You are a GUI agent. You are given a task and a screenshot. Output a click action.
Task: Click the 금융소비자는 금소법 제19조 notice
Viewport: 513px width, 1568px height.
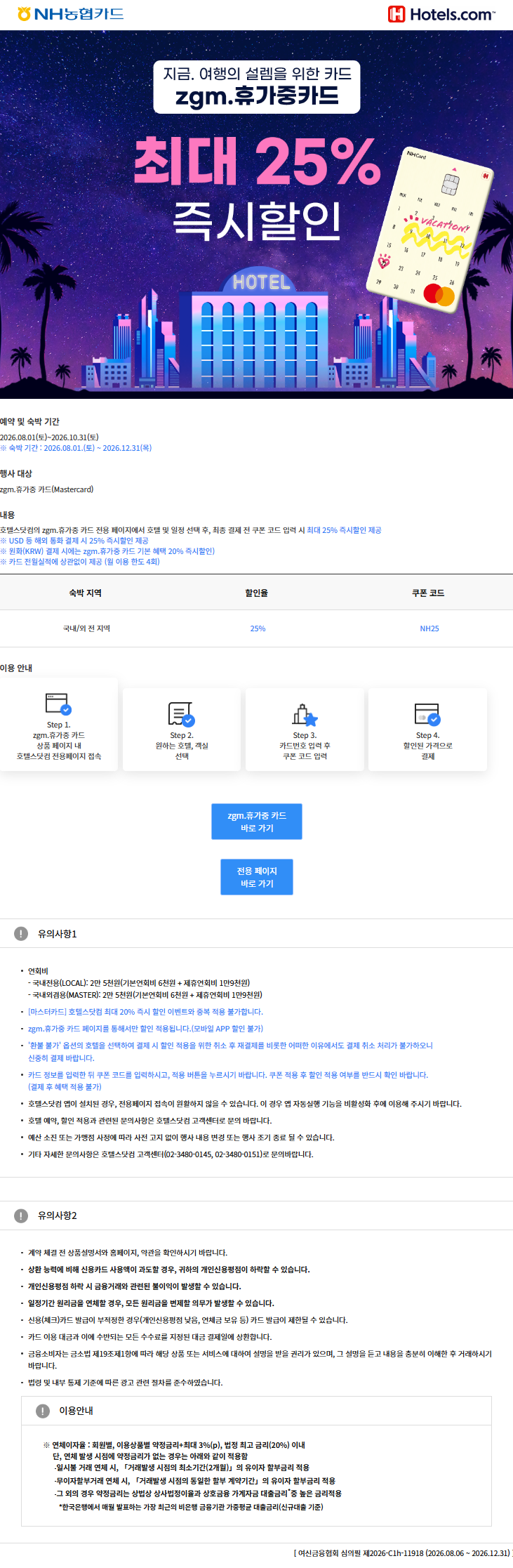click(x=260, y=1359)
